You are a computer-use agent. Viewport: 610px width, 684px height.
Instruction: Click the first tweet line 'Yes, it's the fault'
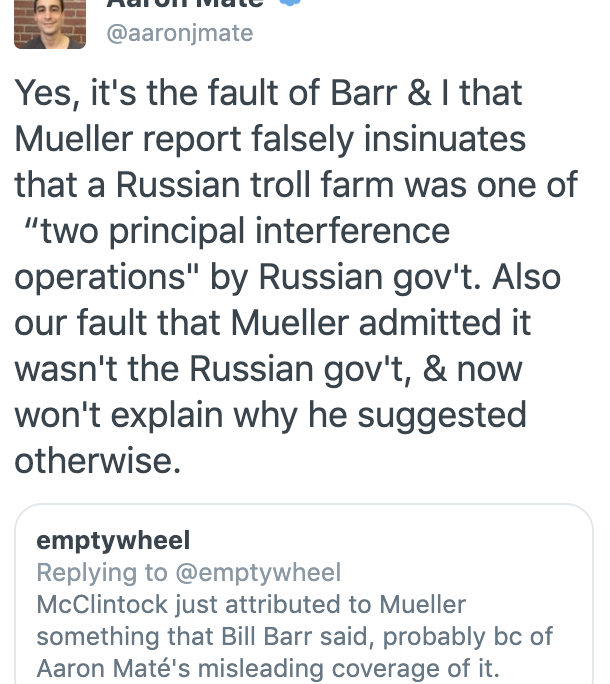[x=268, y=93]
